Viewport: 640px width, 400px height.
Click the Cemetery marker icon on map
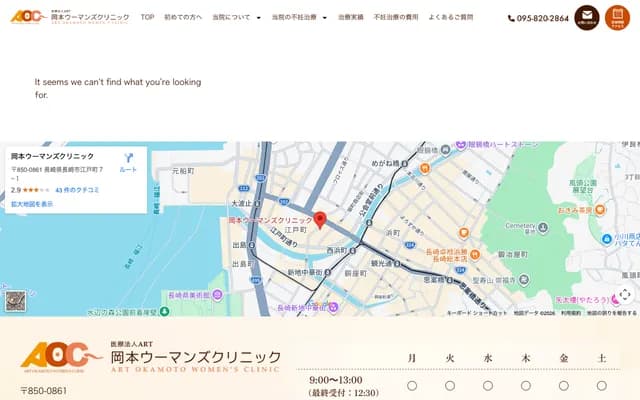click(x=543, y=227)
